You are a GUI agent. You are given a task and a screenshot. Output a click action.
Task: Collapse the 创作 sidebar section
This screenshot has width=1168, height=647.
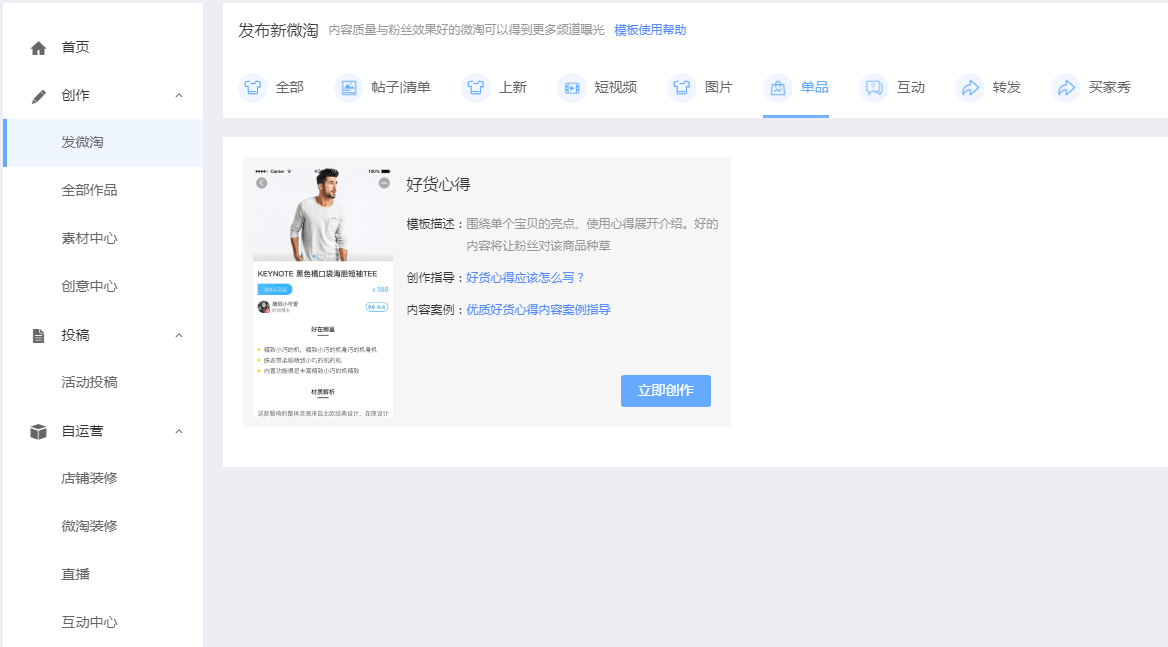pyautogui.click(x=179, y=95)
